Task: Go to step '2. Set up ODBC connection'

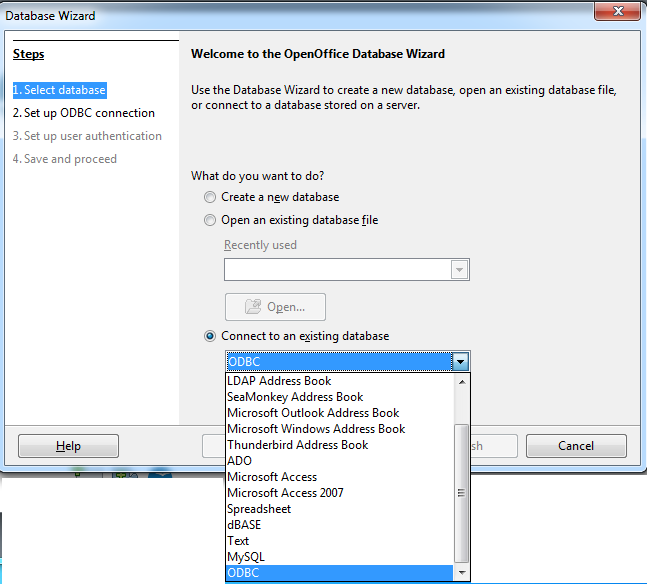Action: pos(84,113)
